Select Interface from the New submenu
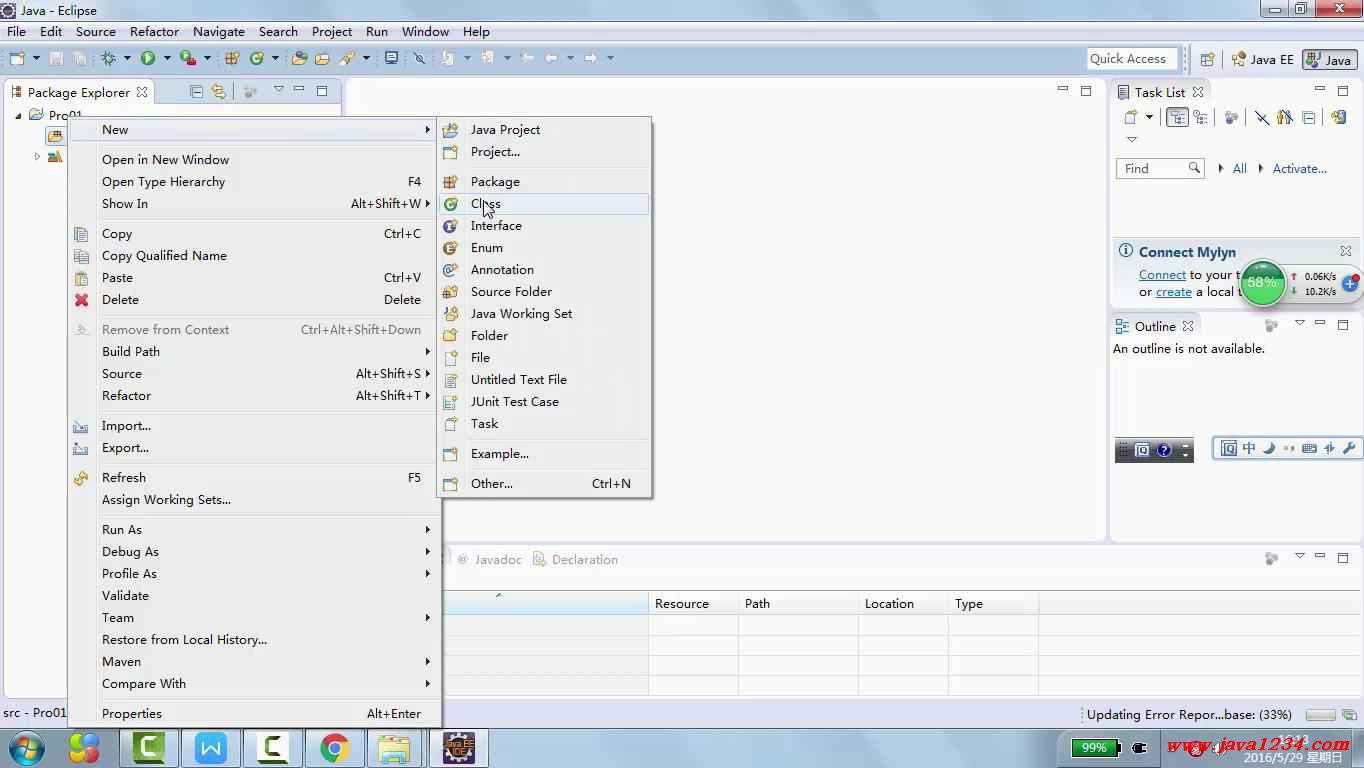Screen dimensions: 1364x768 [544, 226]
